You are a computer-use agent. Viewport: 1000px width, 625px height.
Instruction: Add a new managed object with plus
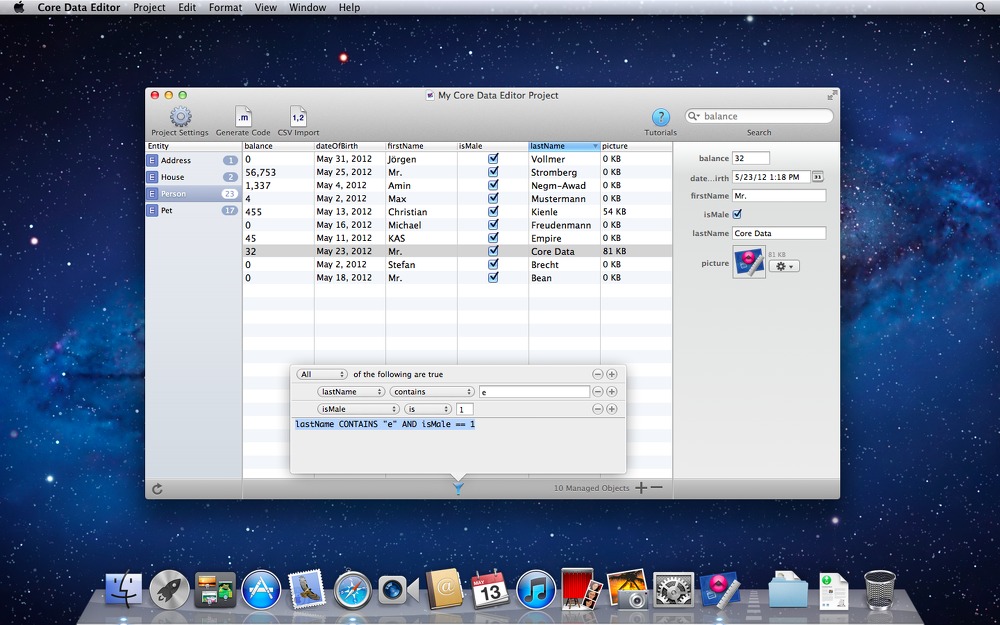pos(641,488)
